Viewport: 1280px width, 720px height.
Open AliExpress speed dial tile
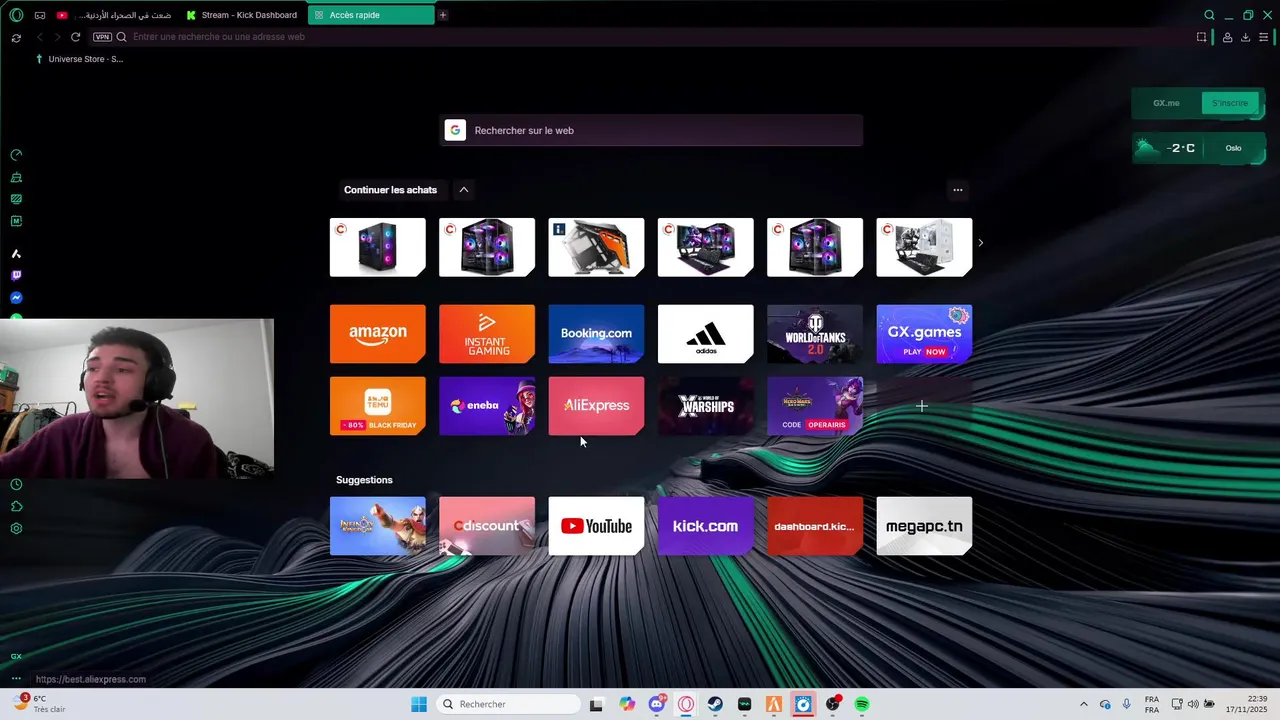coord(596,406)
